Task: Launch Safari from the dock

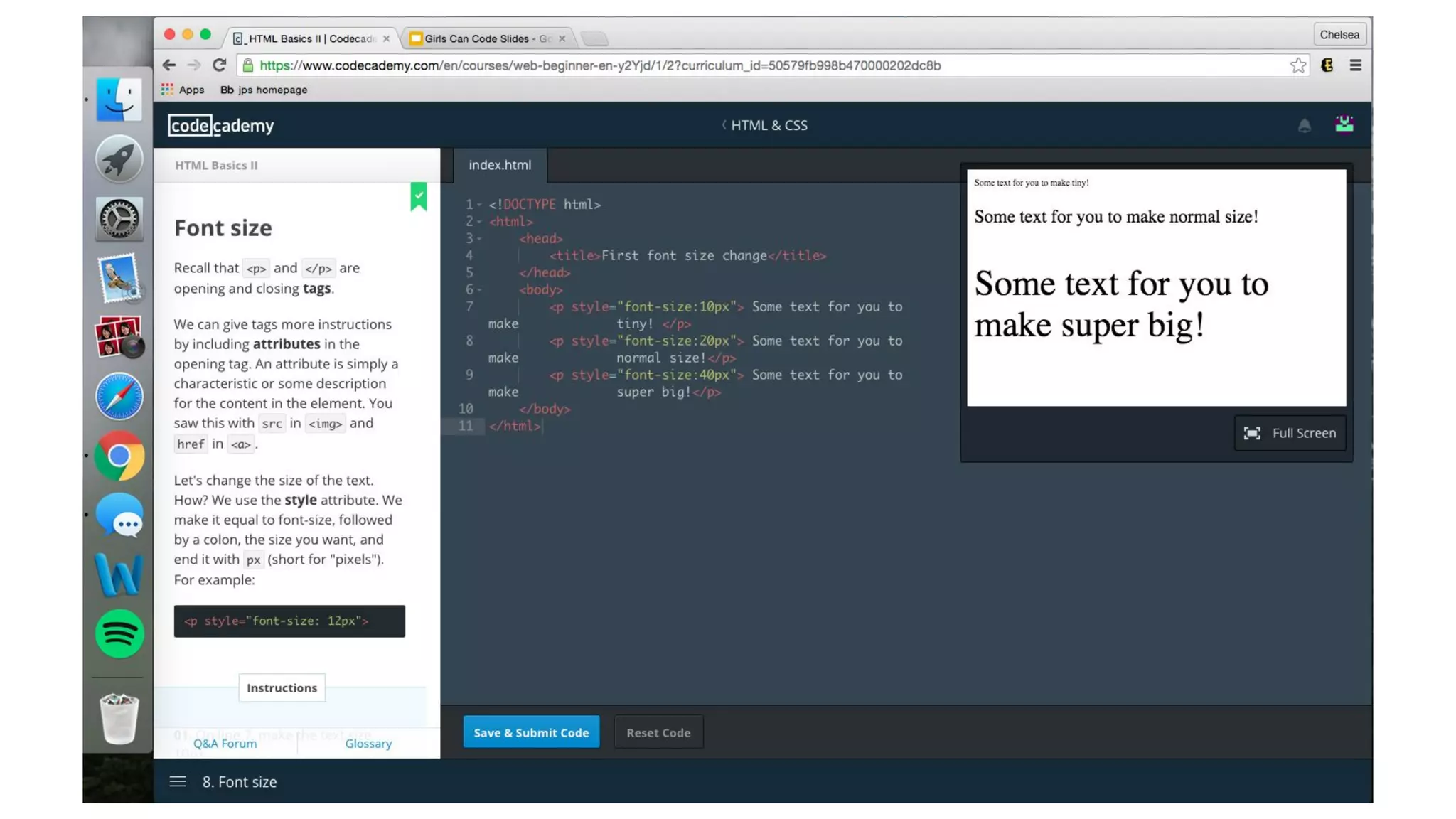Action: pos(119,396)
